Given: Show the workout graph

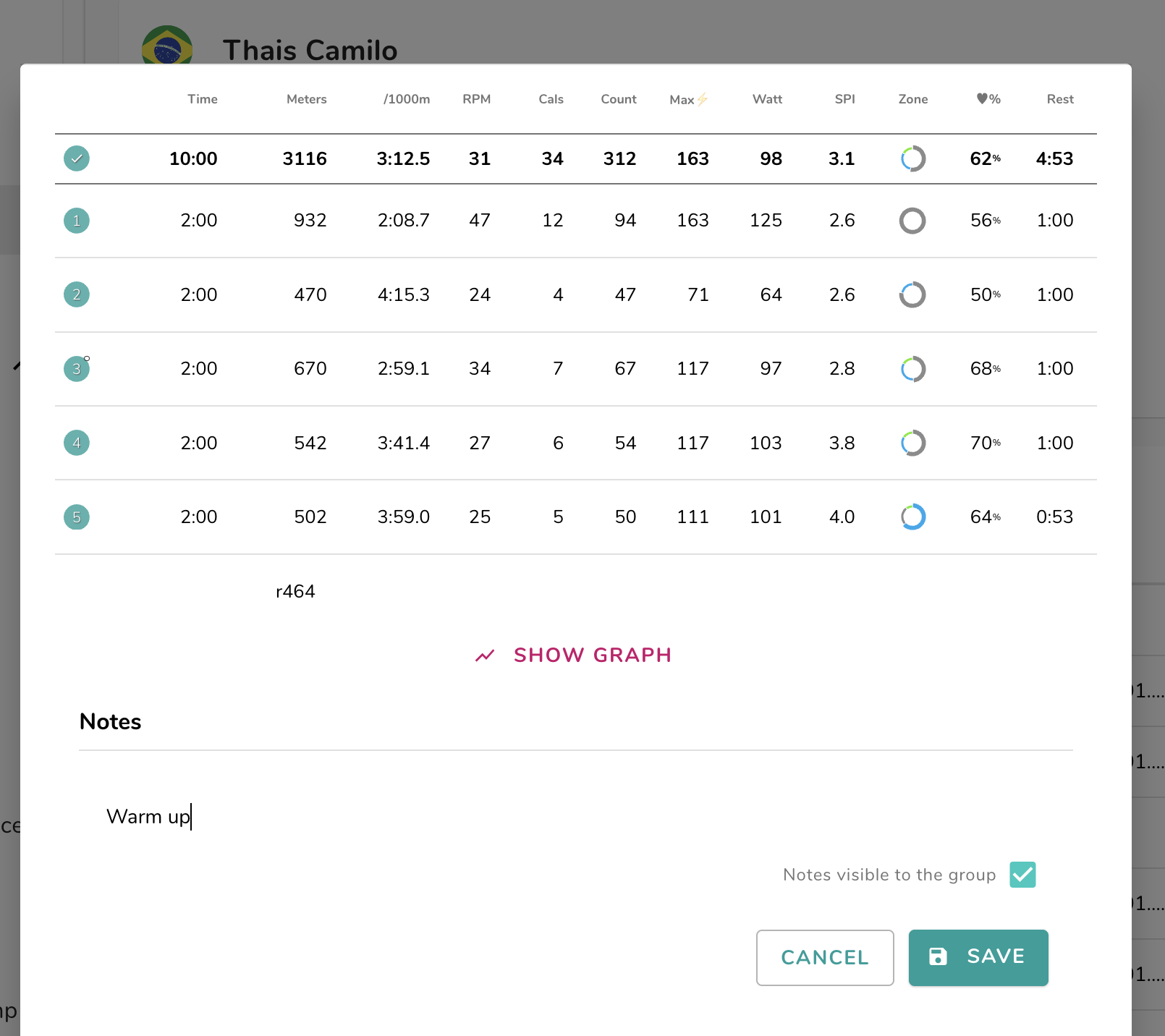Looking at the screenshot, I should (573, 655).
